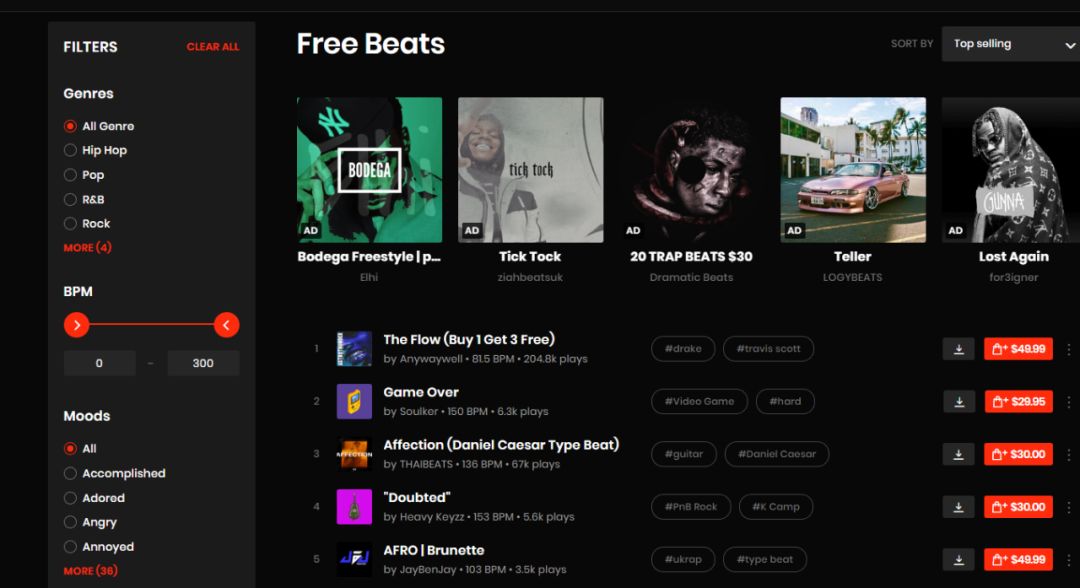Click the right BPM slider handle
Image resolution: width=1080 pixels, height=588 pixels.
(x=226, y=325)
